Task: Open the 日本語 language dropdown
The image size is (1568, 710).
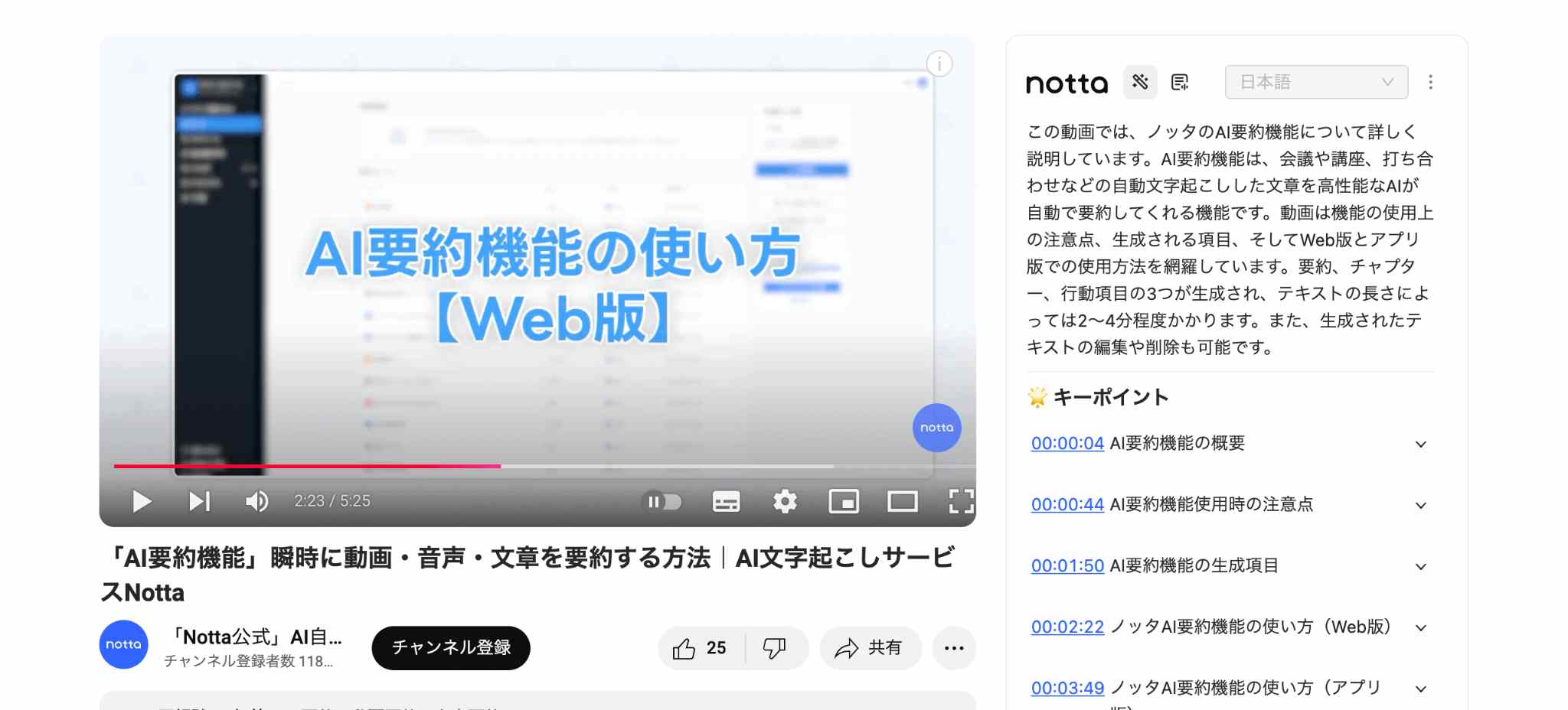Action: coord(1316,82)
